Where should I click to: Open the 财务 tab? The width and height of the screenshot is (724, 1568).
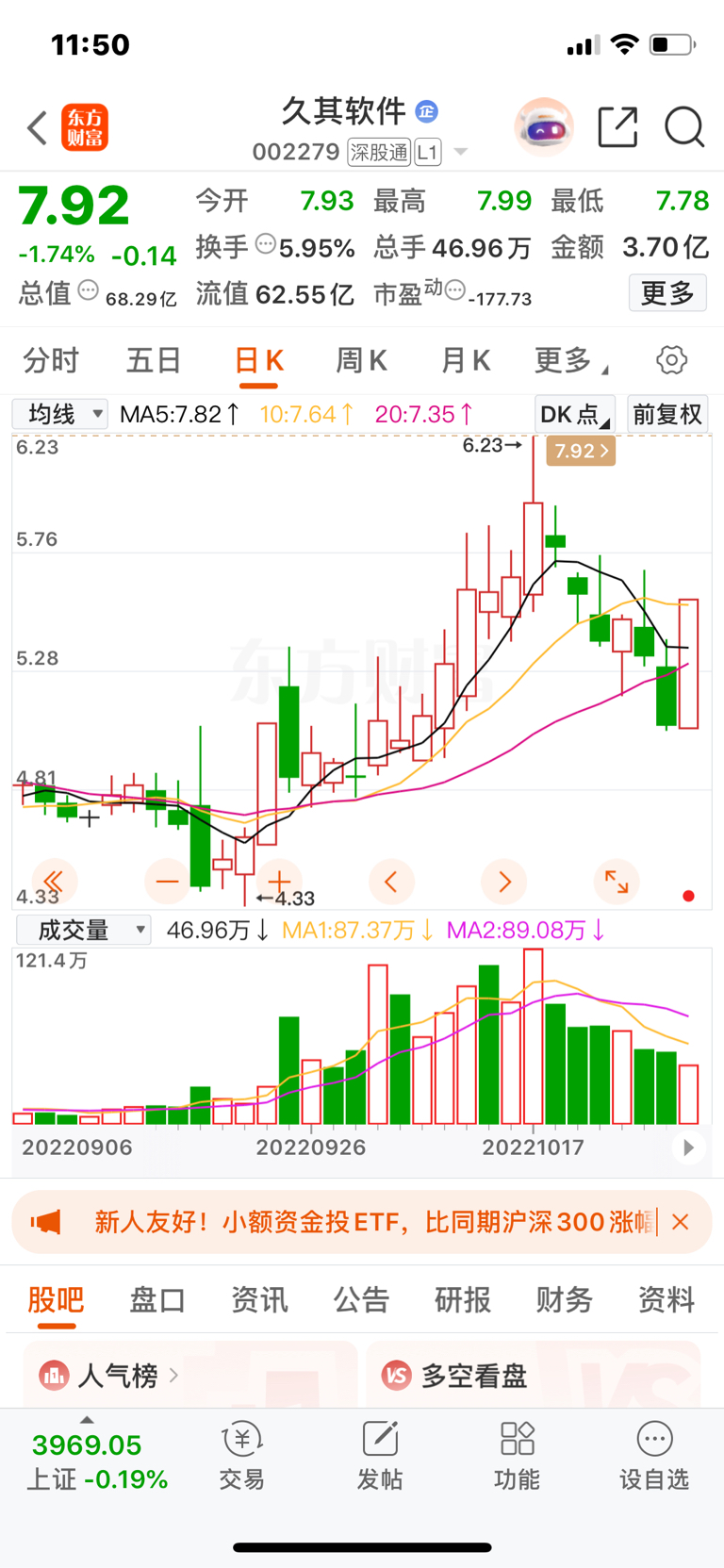[x=565, y=1299]
